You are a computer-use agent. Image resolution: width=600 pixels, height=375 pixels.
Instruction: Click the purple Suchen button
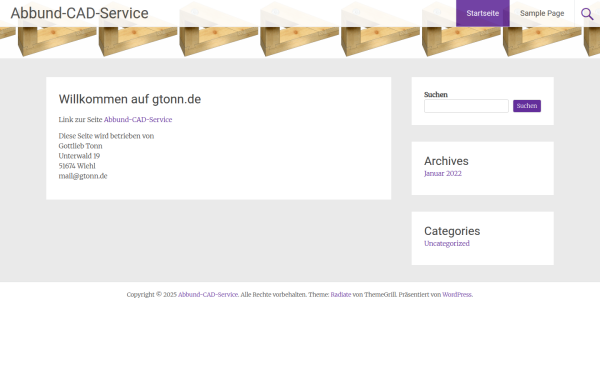pos(527,106)
